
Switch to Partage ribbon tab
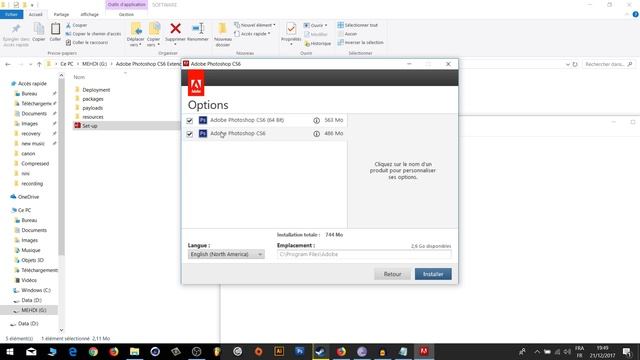click(x=61, y=14)
